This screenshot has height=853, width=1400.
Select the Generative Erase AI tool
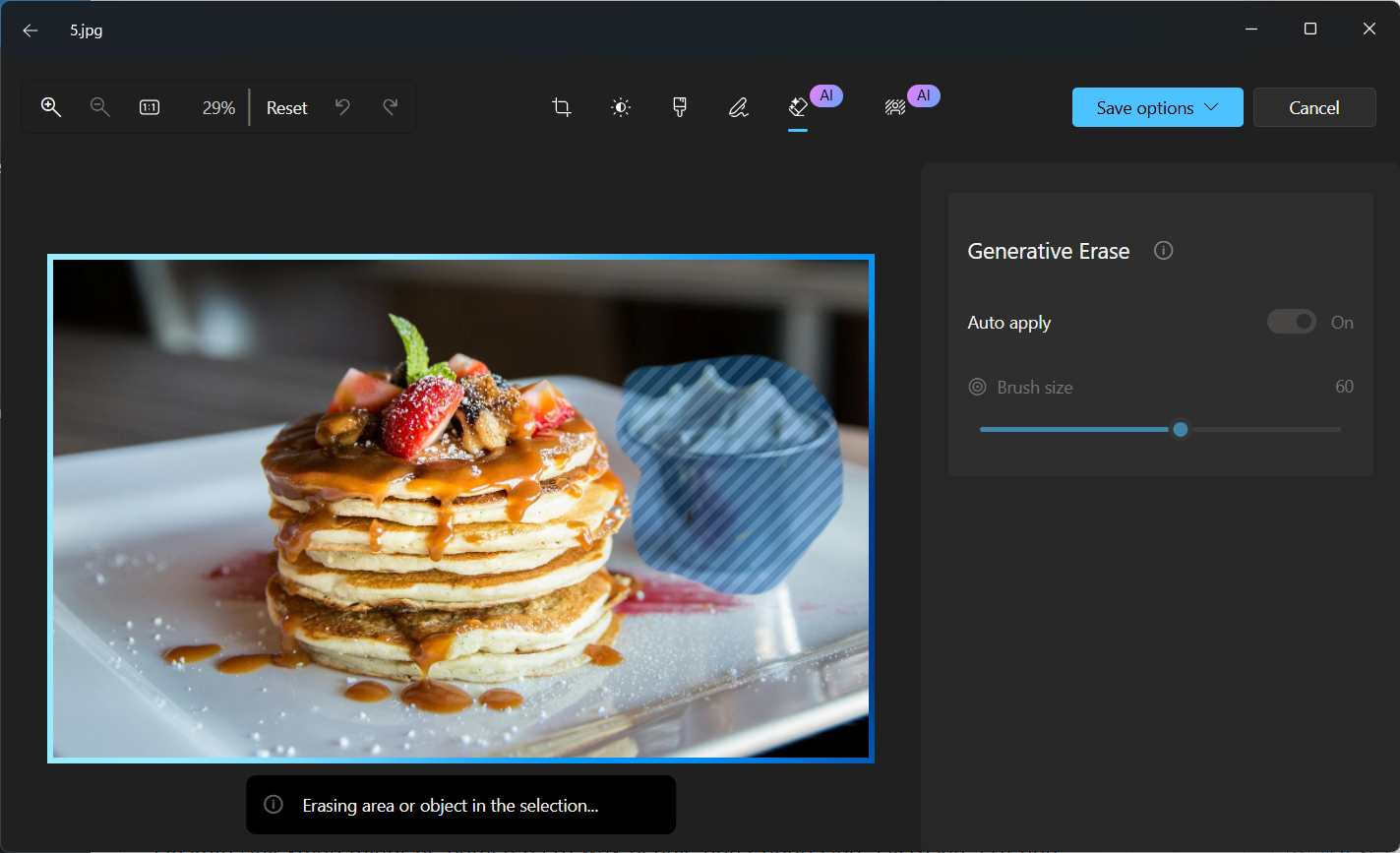[x=798, y=107]
